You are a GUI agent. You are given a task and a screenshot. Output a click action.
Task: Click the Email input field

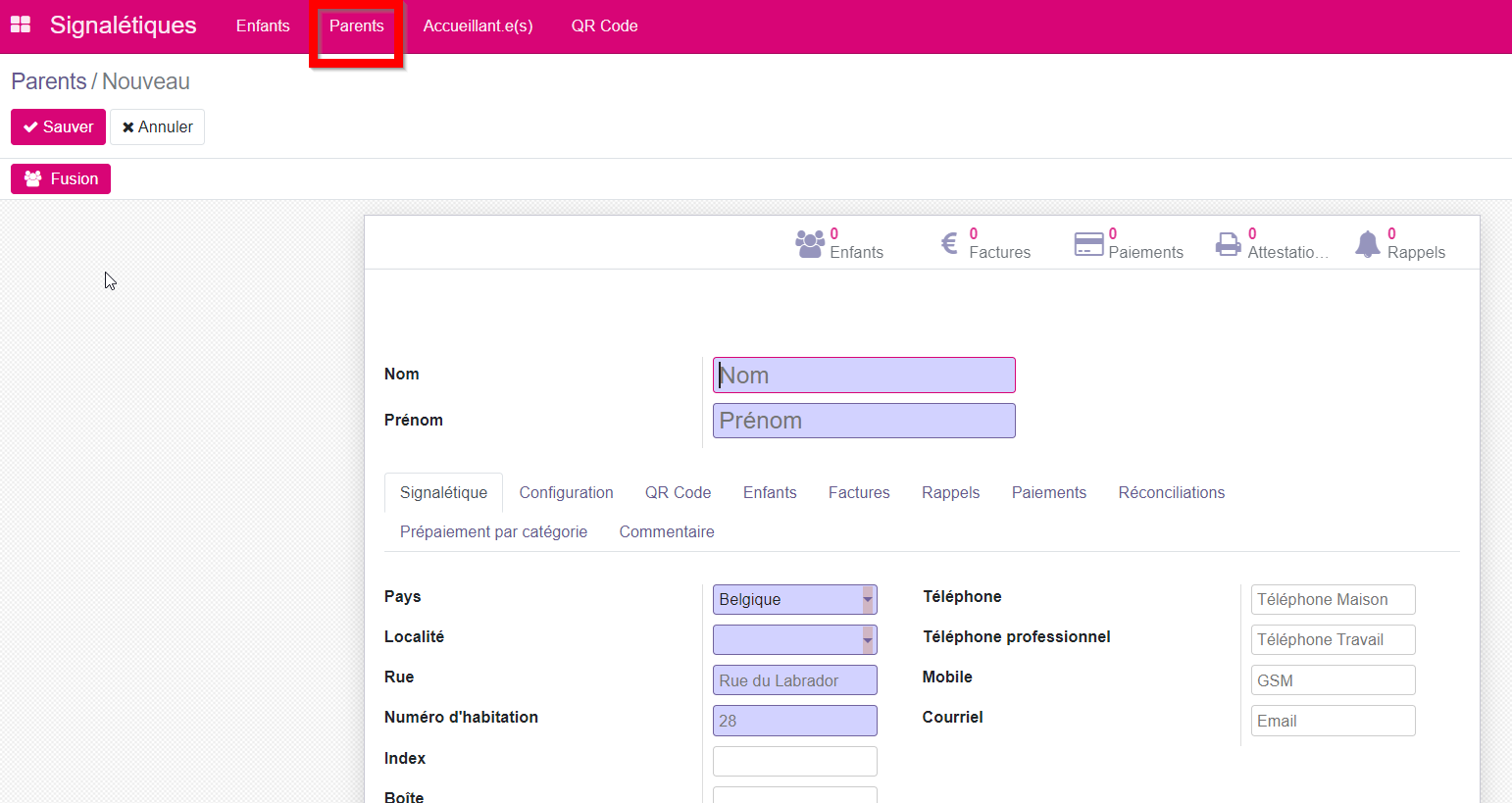point(1334,721)
